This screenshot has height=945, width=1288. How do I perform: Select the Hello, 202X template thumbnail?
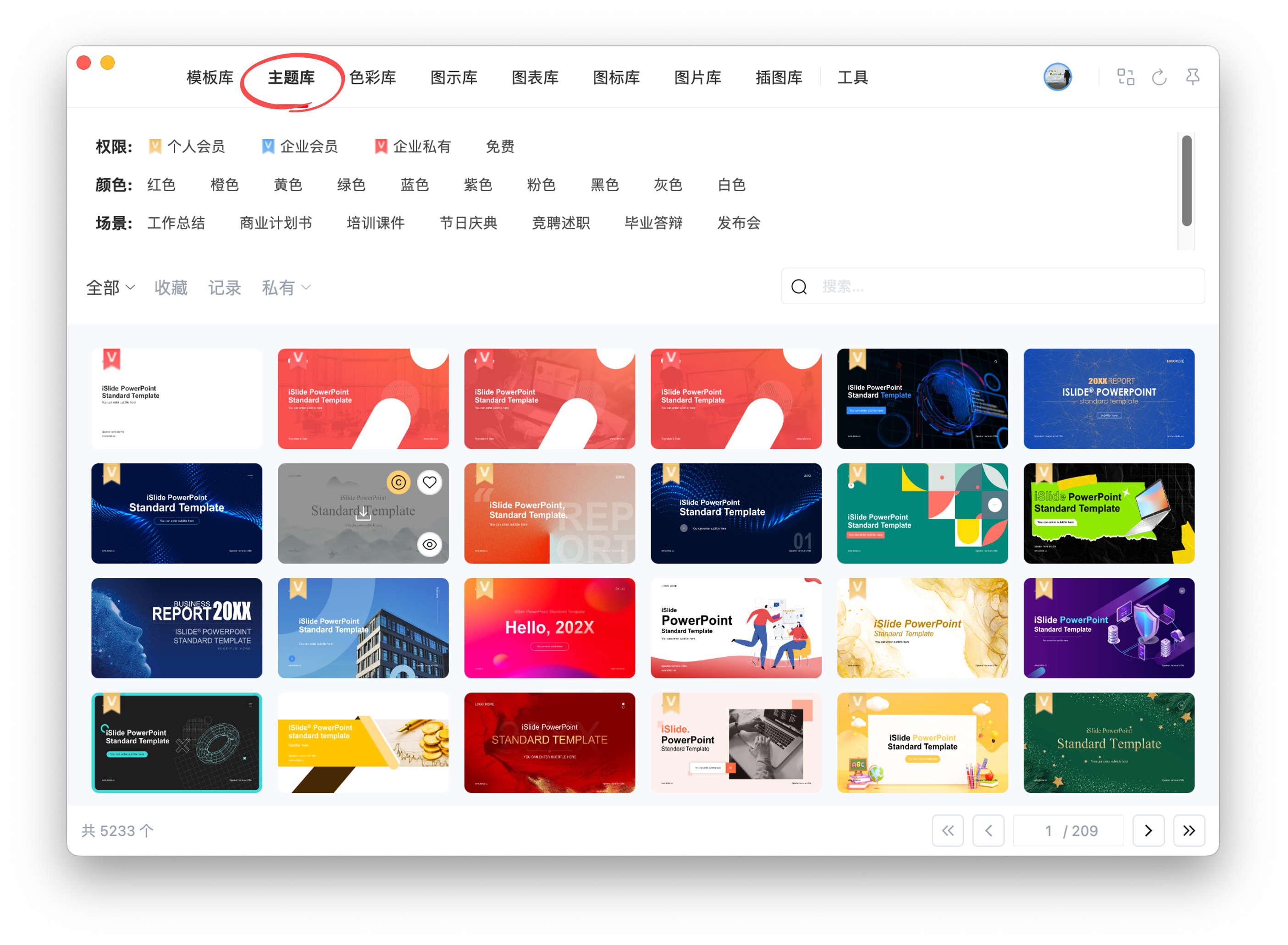(x=549, y=628)
